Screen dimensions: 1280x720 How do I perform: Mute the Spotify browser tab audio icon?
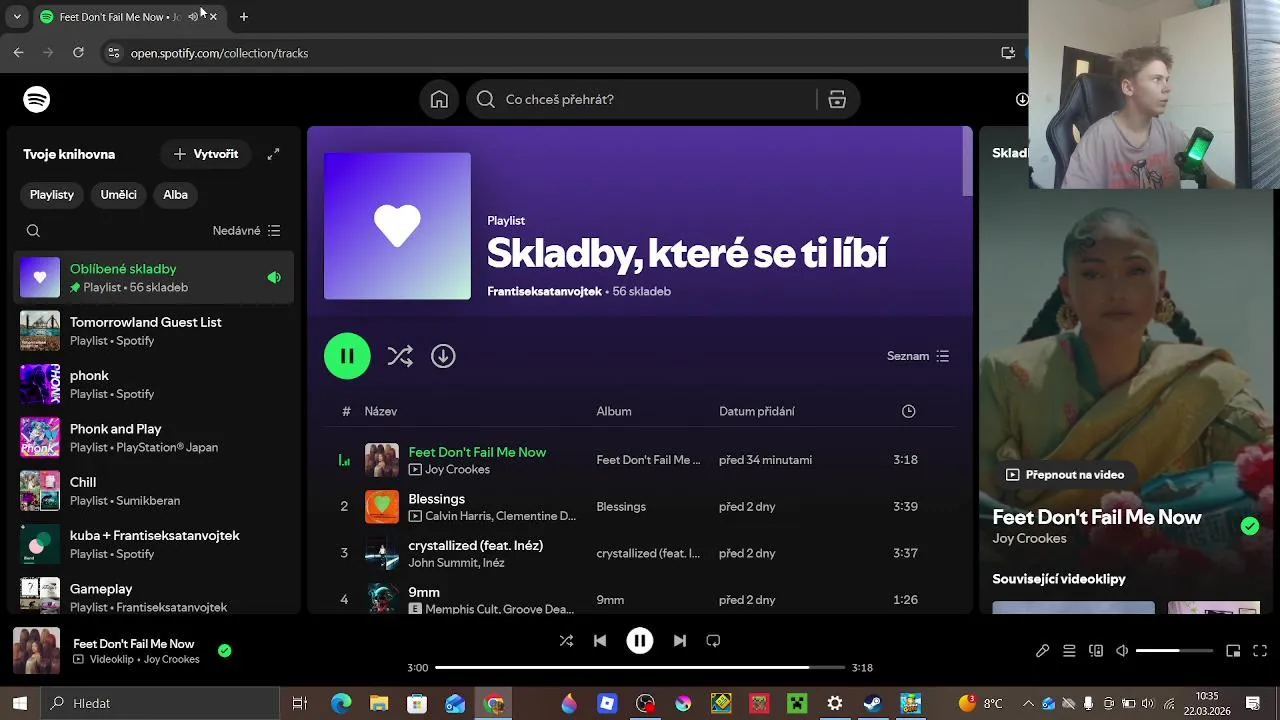[x=193, y=17]
